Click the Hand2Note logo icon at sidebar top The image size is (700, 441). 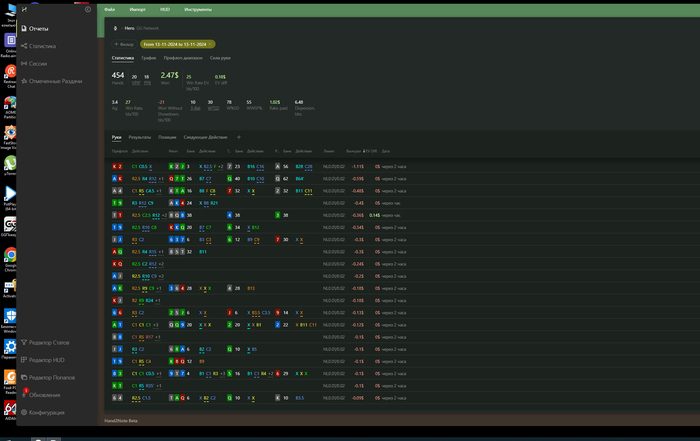pyautogui.click(x=24, y=9)
